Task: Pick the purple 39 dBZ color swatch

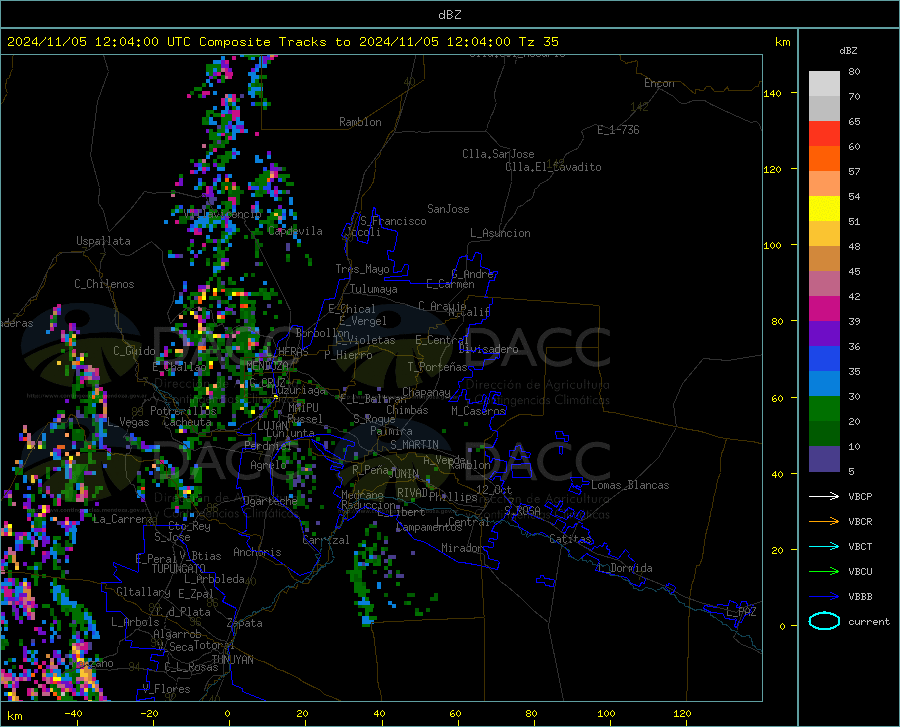Action: click(x=824, y=334)
